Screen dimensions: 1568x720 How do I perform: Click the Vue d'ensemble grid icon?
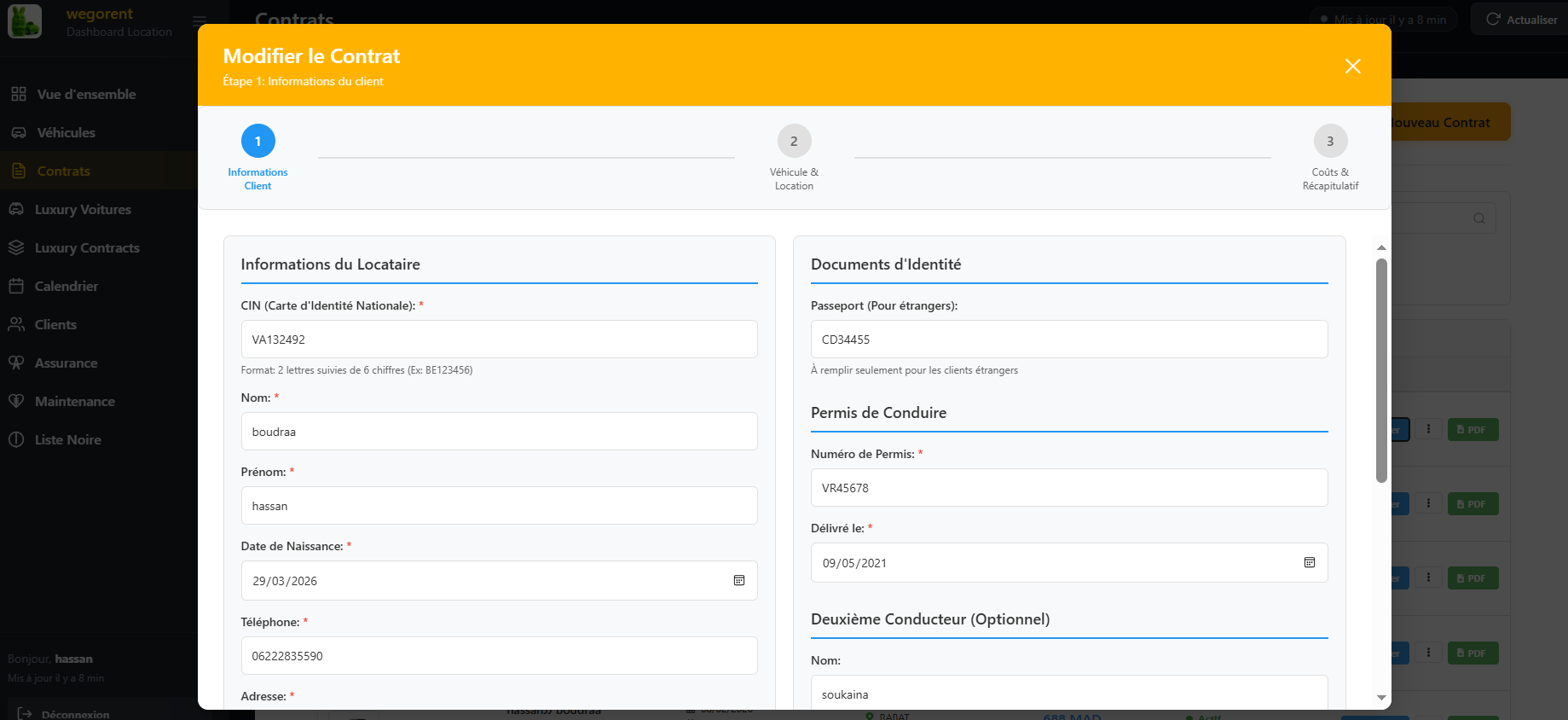pos(19,95)
